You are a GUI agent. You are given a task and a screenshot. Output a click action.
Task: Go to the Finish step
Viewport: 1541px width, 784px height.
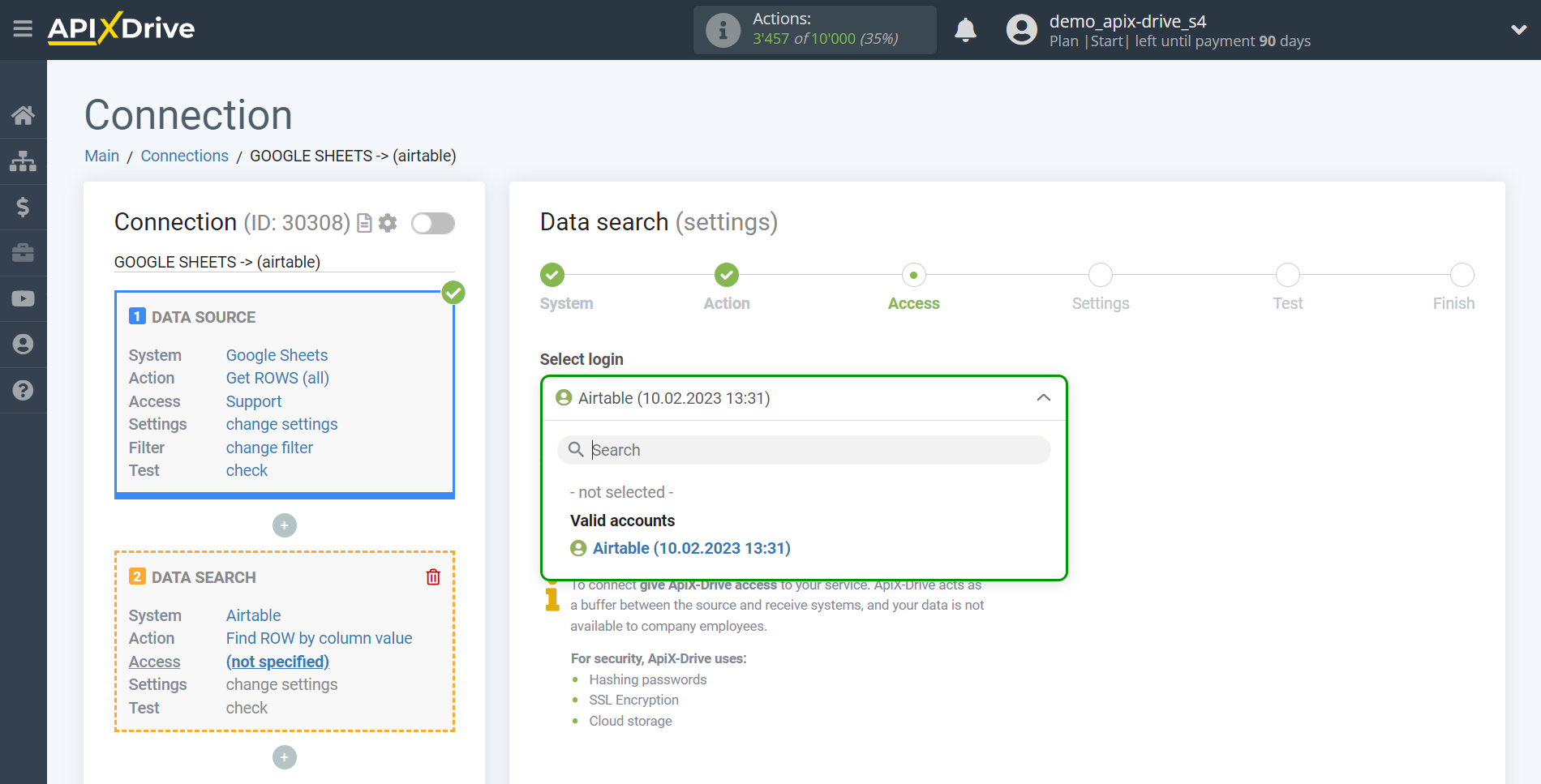click(1462, 276)
